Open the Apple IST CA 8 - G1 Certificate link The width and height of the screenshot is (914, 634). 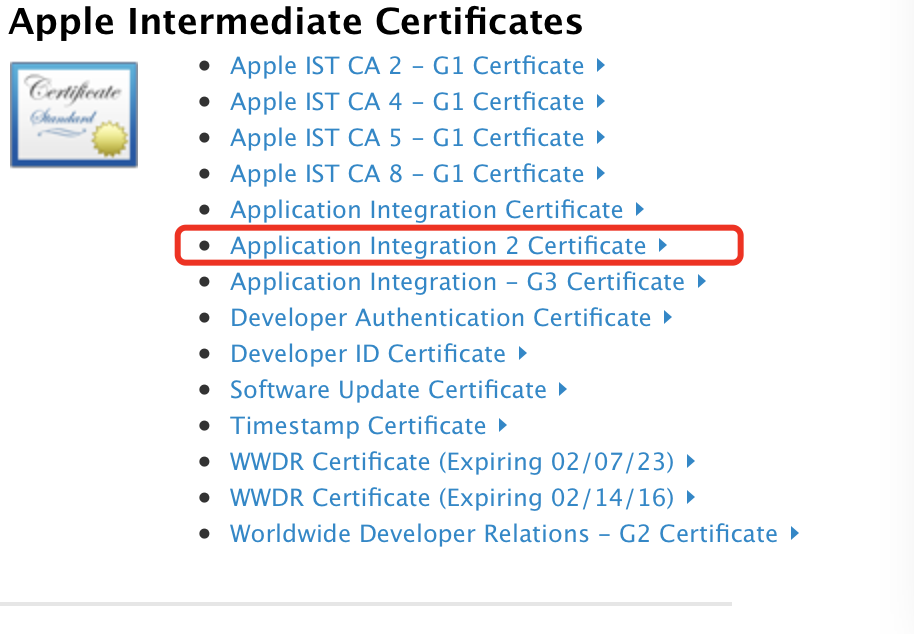tap(407, 174)
